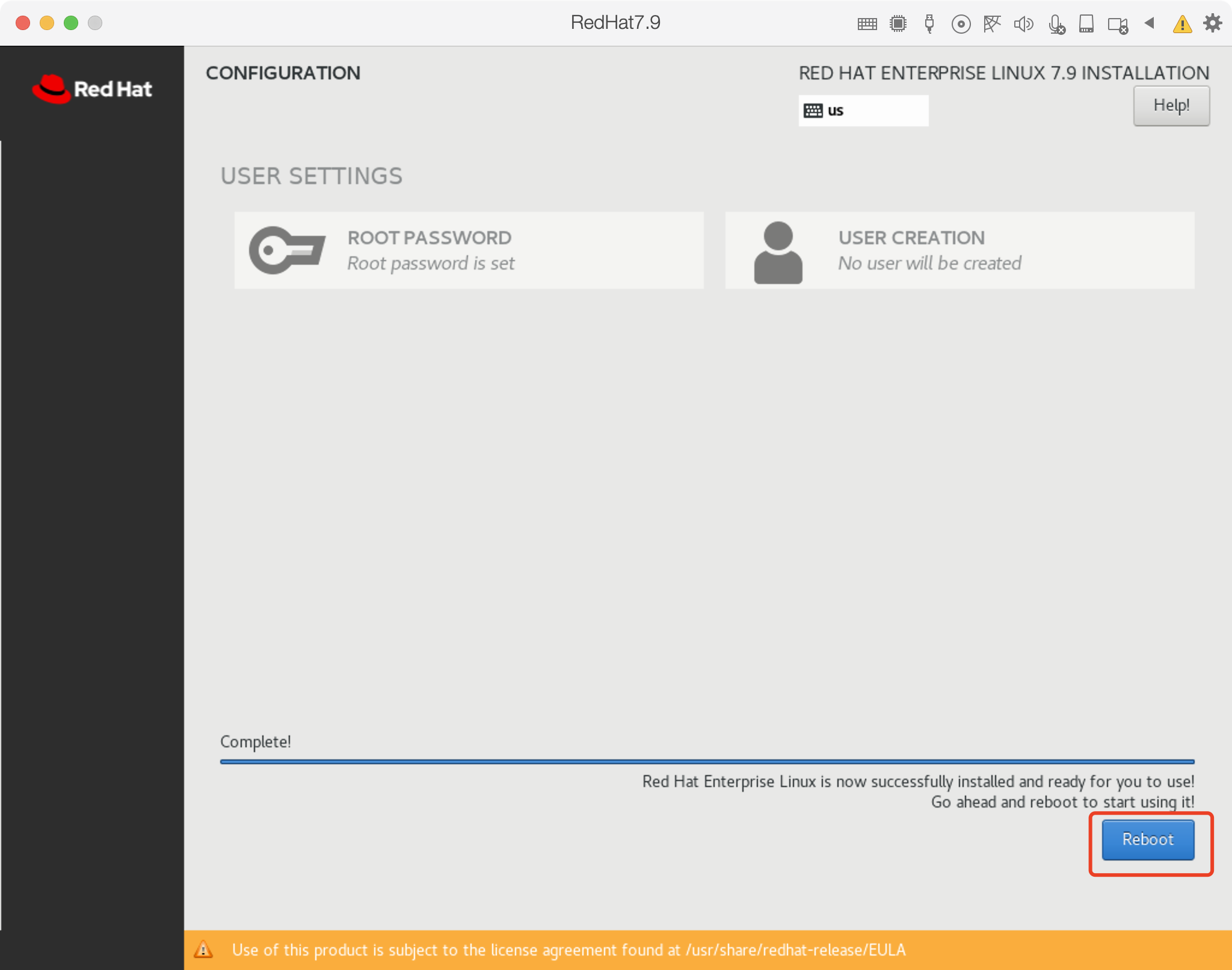The height and width of the screenshot is (970, 1232).
Task: Open the CPU usage status icon
Action: click(x=898, y=24)
